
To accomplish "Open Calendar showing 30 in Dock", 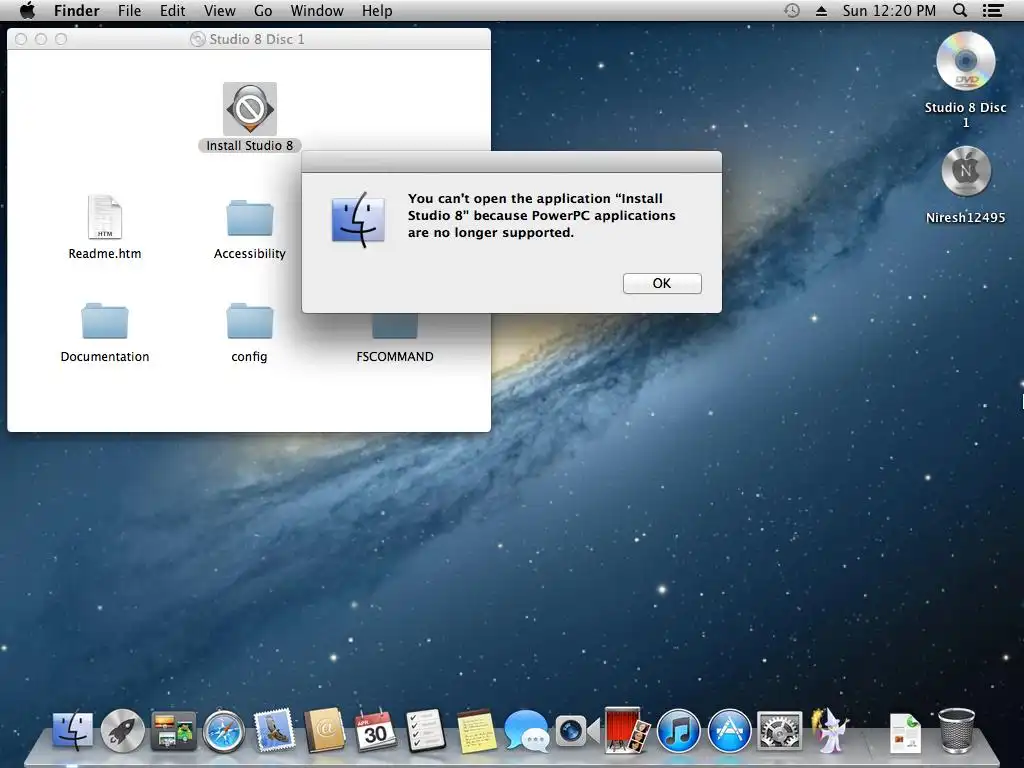I will [x=375, y=730].
